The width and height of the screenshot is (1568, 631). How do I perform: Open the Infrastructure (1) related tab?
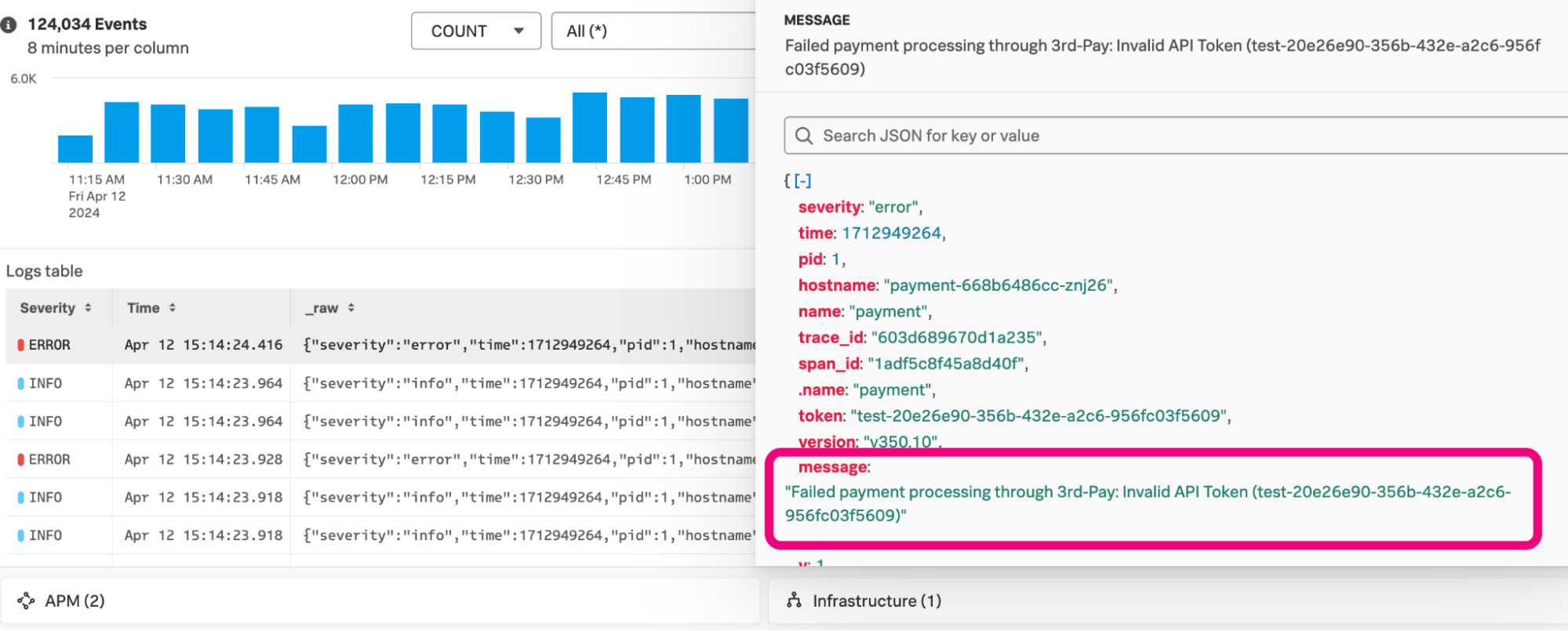point(876,600)
